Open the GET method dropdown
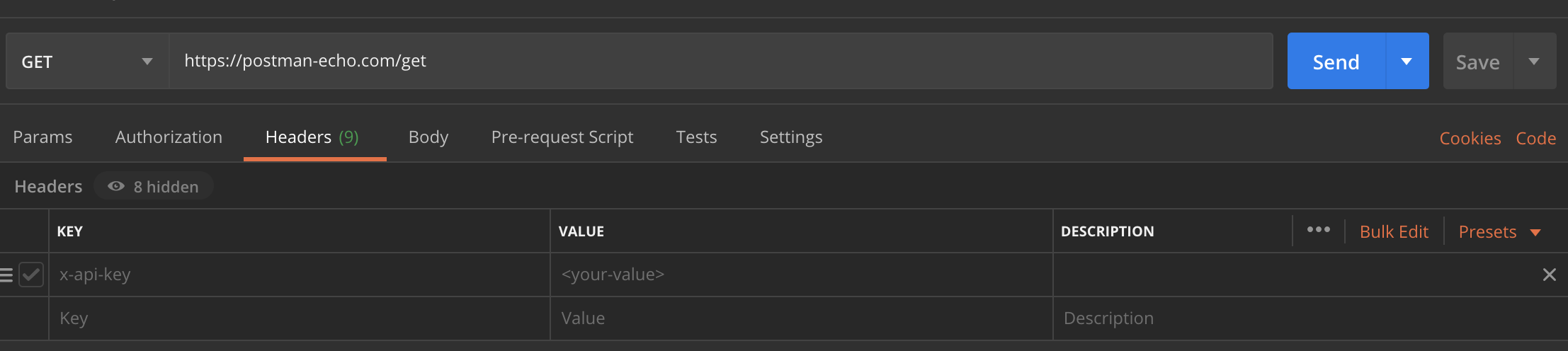The image size is (1568, 351). (x=87, y=62)
